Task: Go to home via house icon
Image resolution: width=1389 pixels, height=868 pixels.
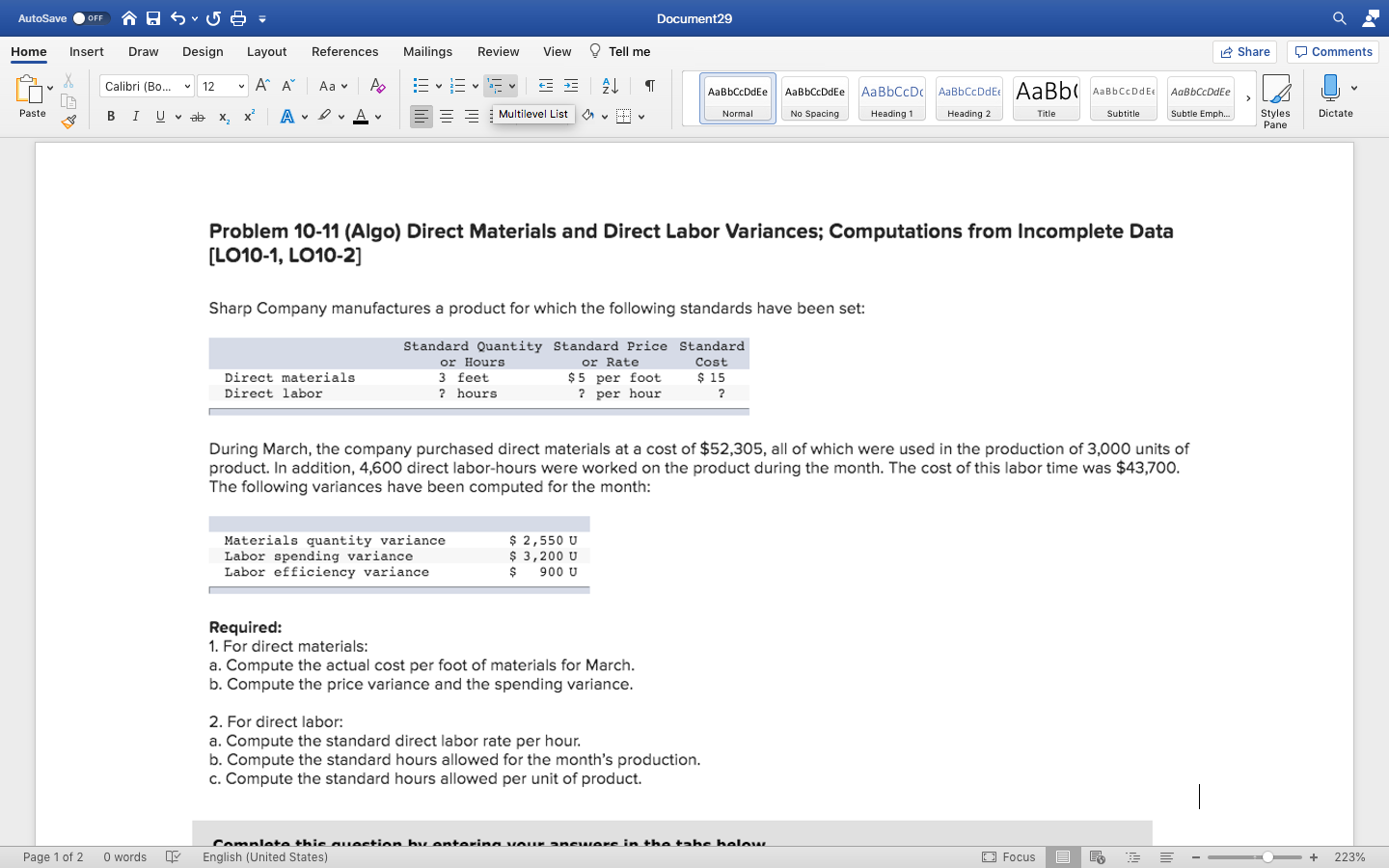Action: coord(129,18)
